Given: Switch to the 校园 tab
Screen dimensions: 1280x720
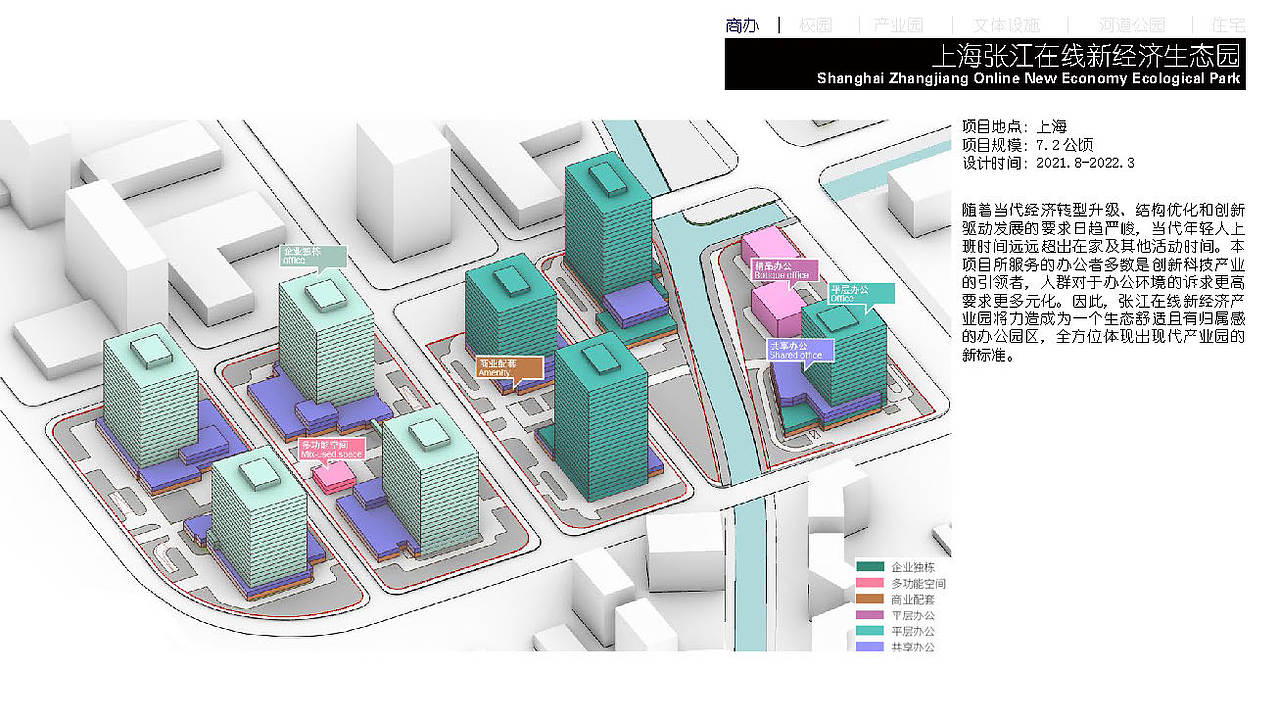Looking at the screenshot, I should point(815,25).
